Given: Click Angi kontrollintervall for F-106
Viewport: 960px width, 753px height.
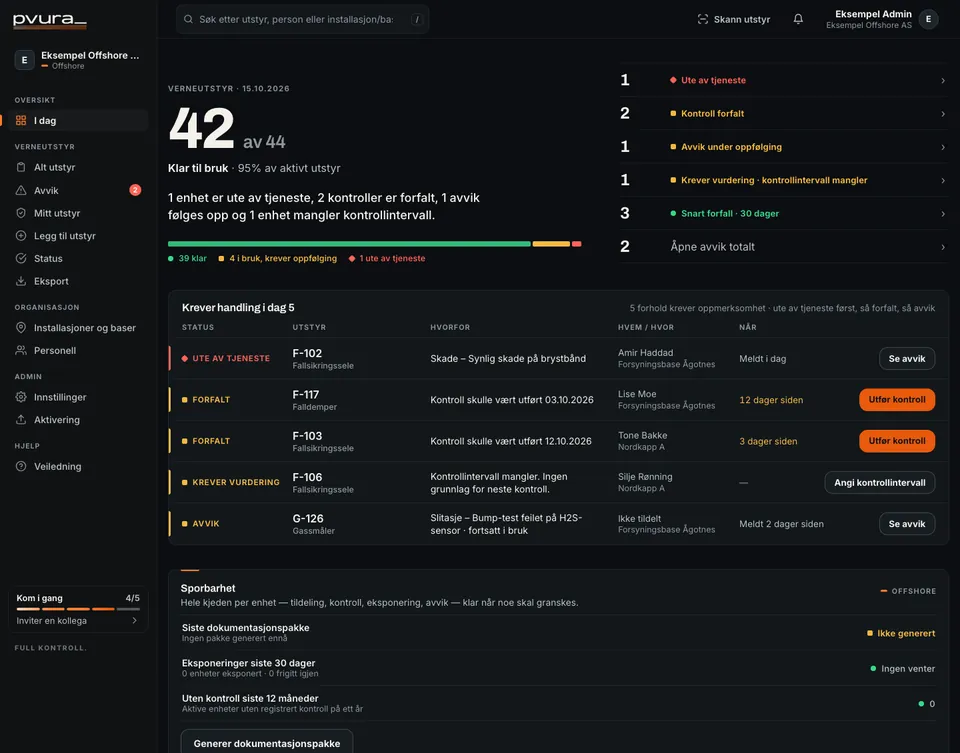Looking at the screenshot, I should click(x=880, y=482).
